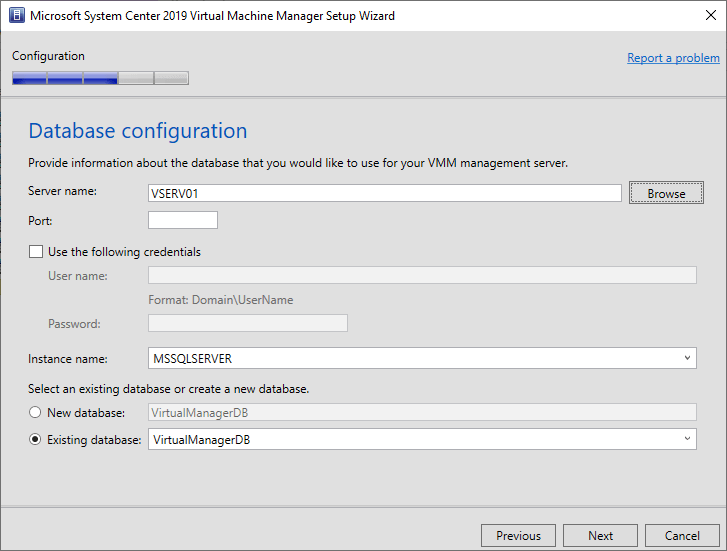
Task: Expand the Existing database dropdown arrow
Action: coord(687,439)
